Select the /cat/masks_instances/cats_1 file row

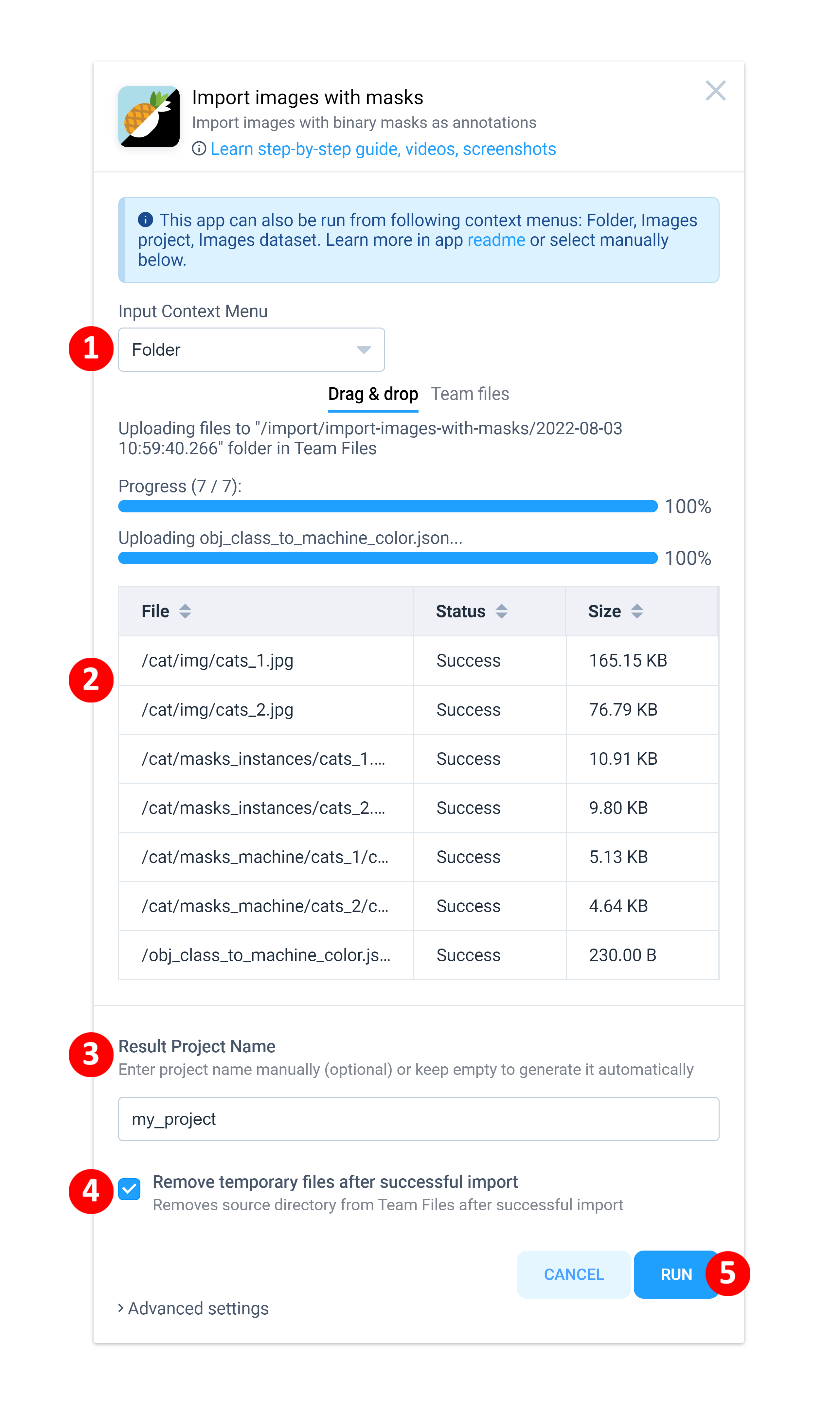pos(418,759)
